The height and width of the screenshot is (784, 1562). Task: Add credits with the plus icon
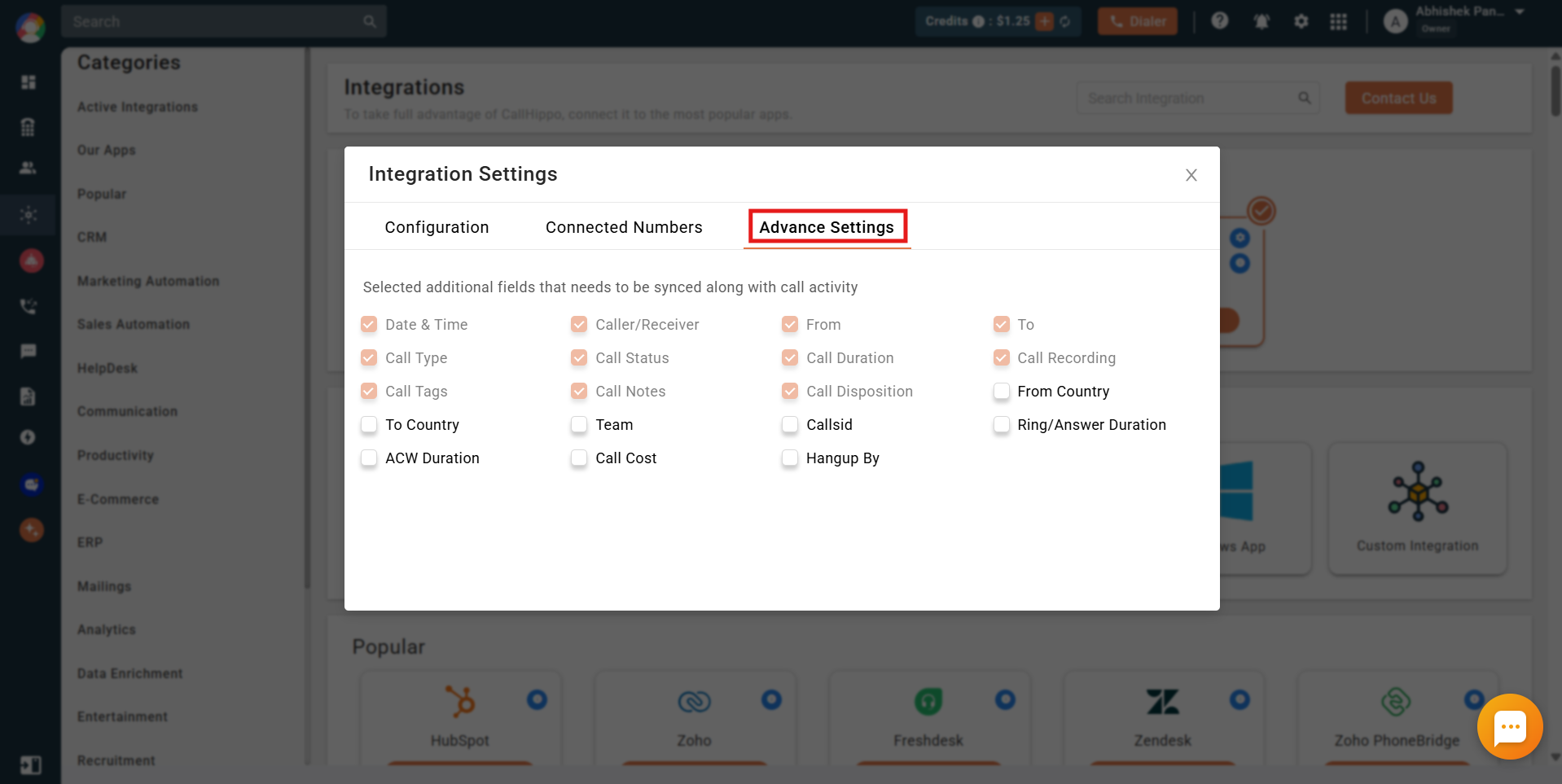coord(1044,21)
